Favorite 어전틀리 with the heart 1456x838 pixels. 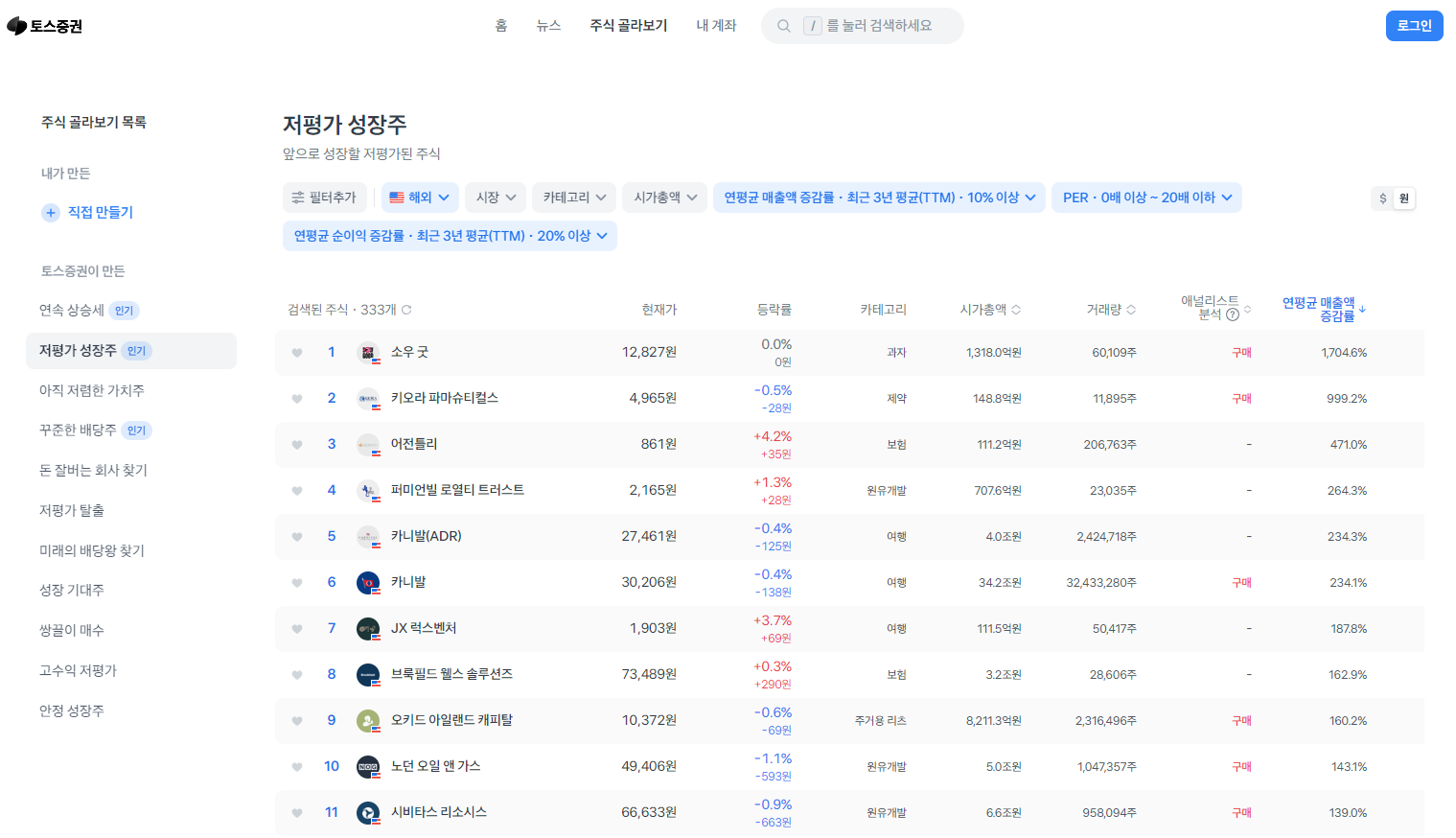click(297, 445)
